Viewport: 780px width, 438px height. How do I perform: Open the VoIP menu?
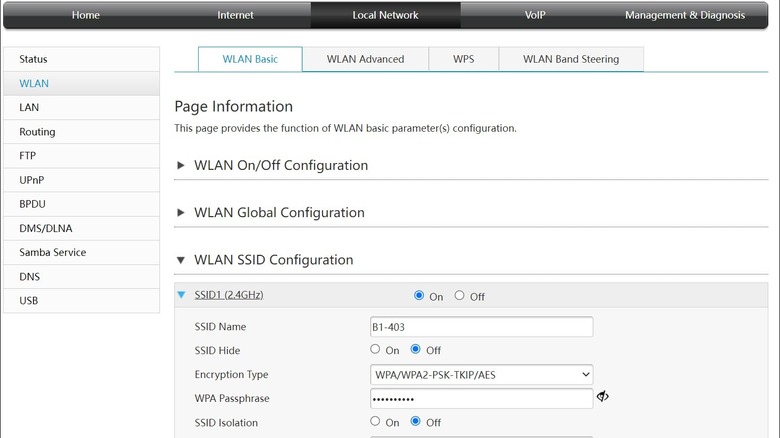[x=535, y=15]
